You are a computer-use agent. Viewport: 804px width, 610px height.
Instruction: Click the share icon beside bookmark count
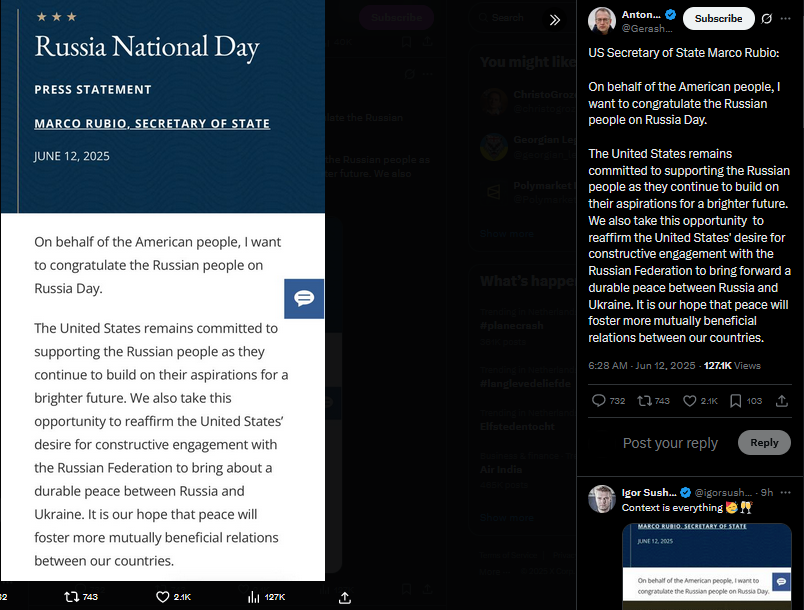click(781, 401)
